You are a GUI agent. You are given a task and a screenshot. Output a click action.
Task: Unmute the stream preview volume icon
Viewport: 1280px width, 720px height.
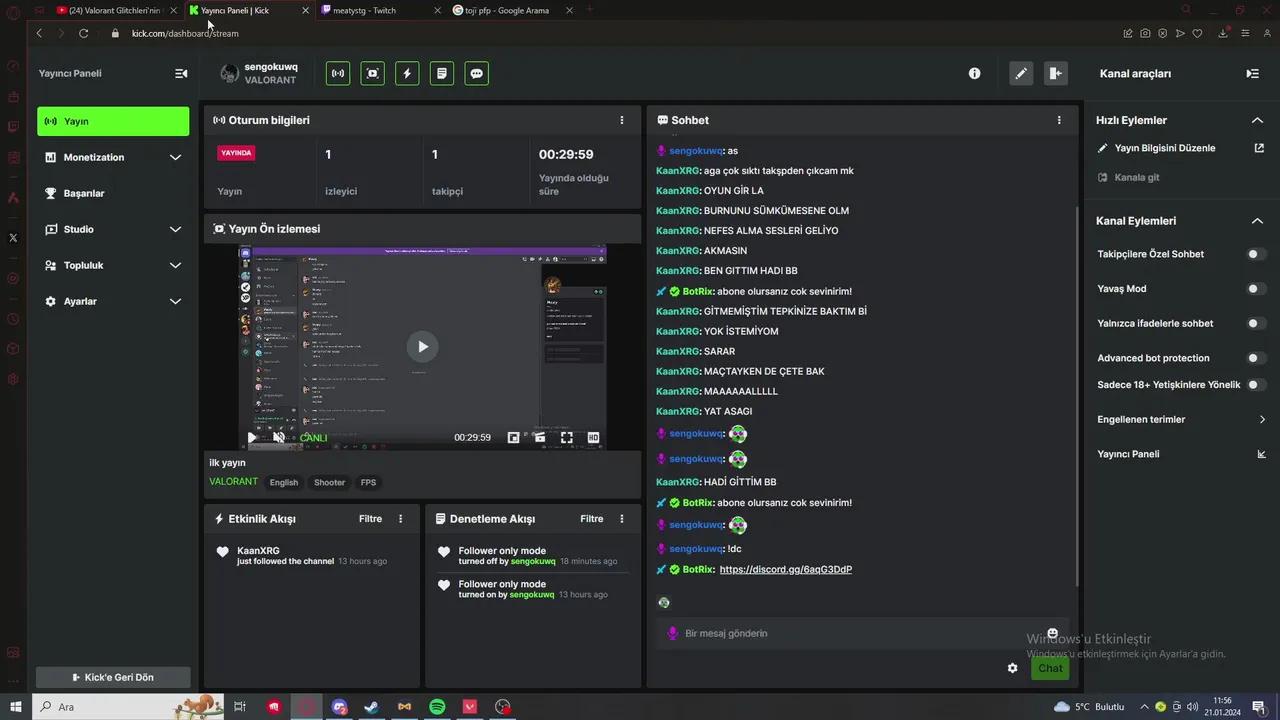(x=278, y=438)
